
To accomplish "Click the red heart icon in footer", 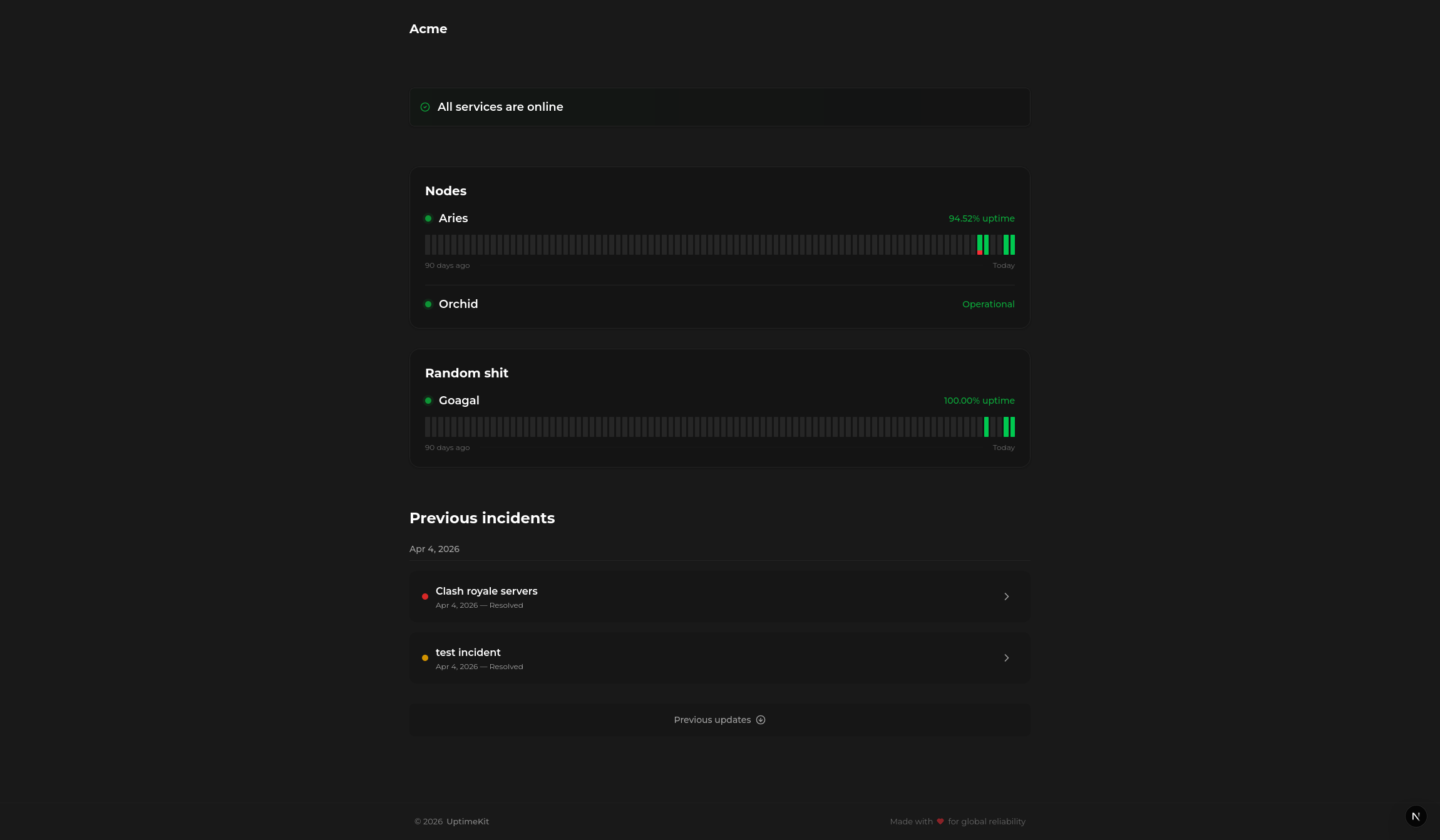I will 940,821.
